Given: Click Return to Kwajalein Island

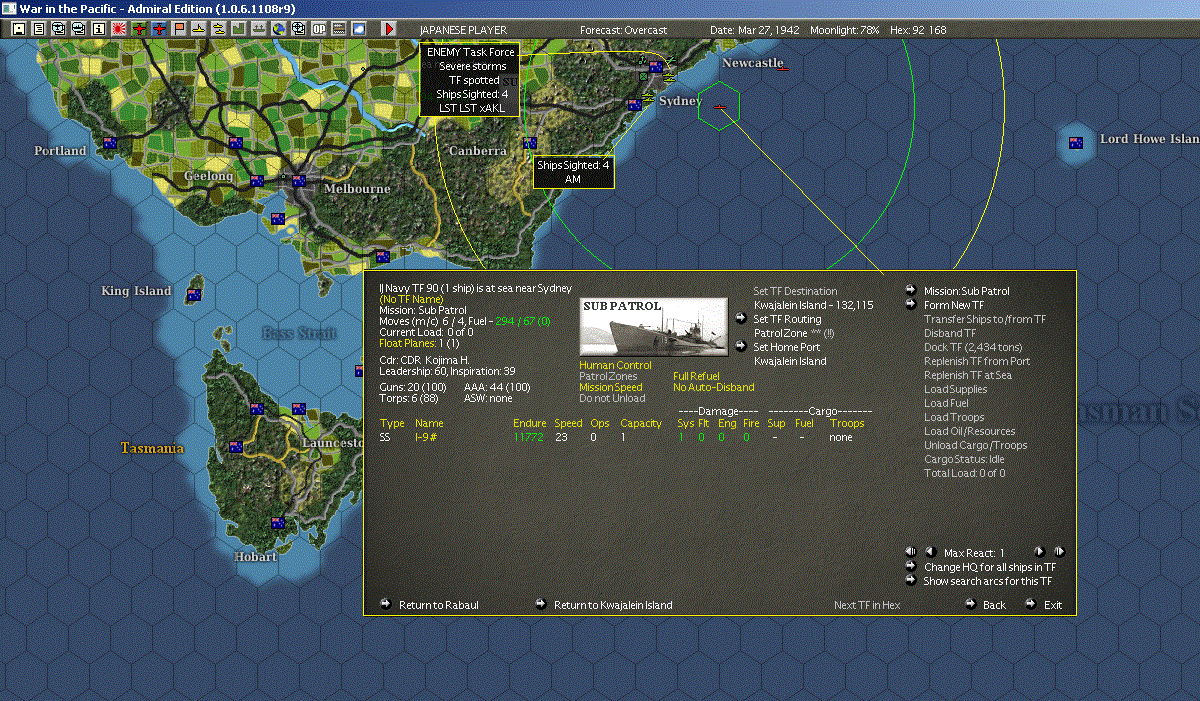Looking at the screenshot, I should (613, 605).
